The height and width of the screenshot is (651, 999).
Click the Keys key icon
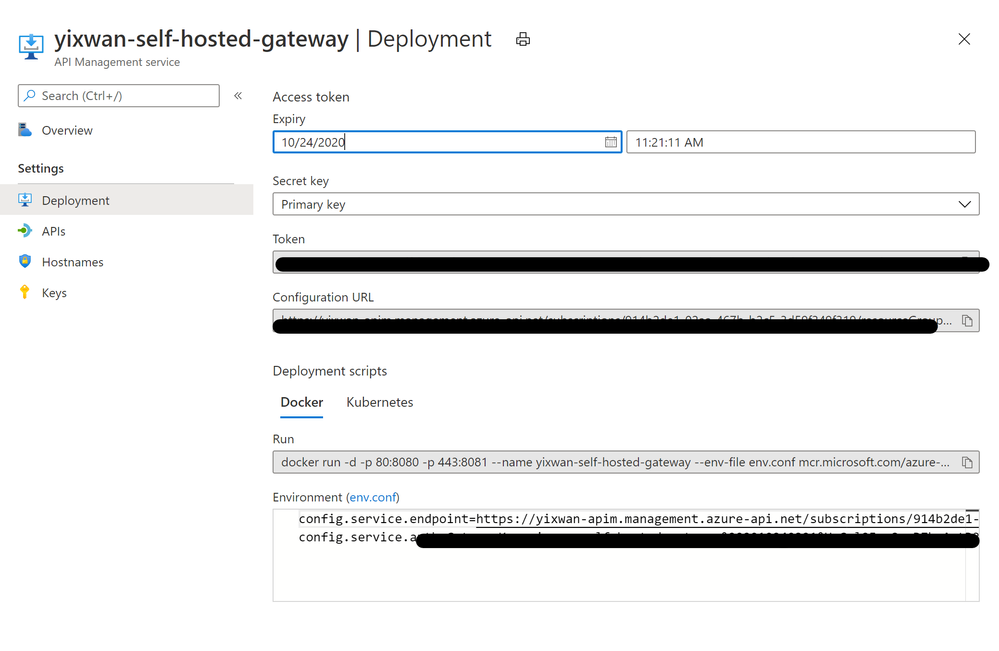tap(25, 292)
